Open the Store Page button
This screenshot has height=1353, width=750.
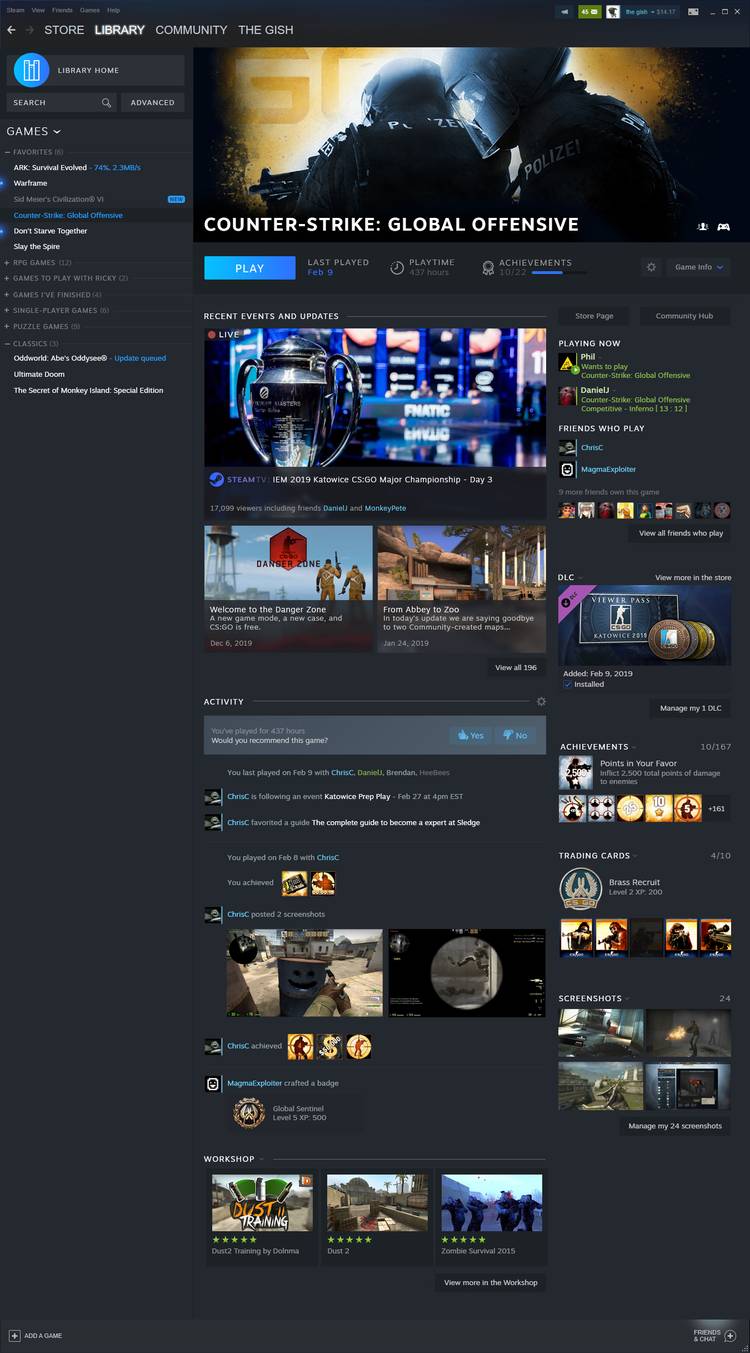(x=594, y=316)
